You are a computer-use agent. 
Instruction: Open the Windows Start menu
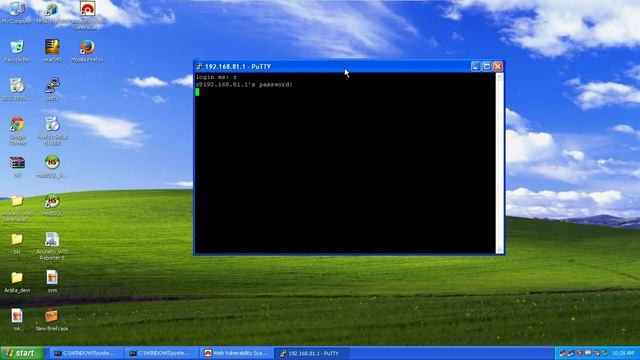click(x=22, y=353)
